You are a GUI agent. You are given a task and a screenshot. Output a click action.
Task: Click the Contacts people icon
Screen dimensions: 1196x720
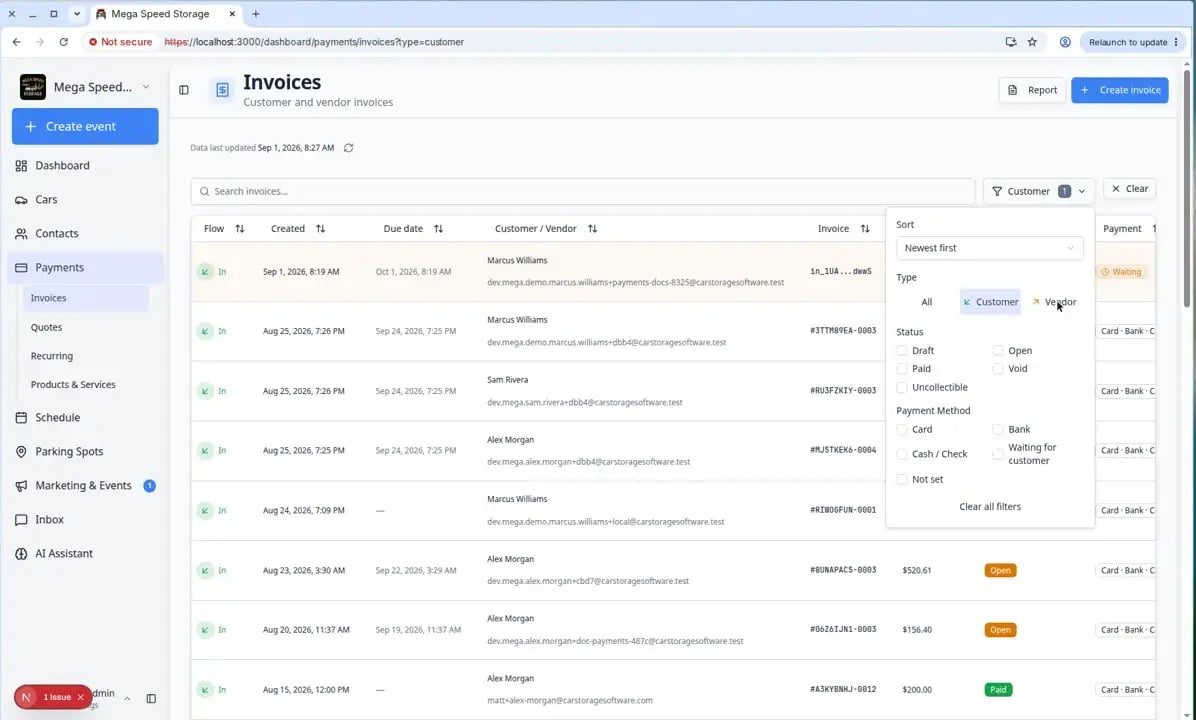click(21, 233)
